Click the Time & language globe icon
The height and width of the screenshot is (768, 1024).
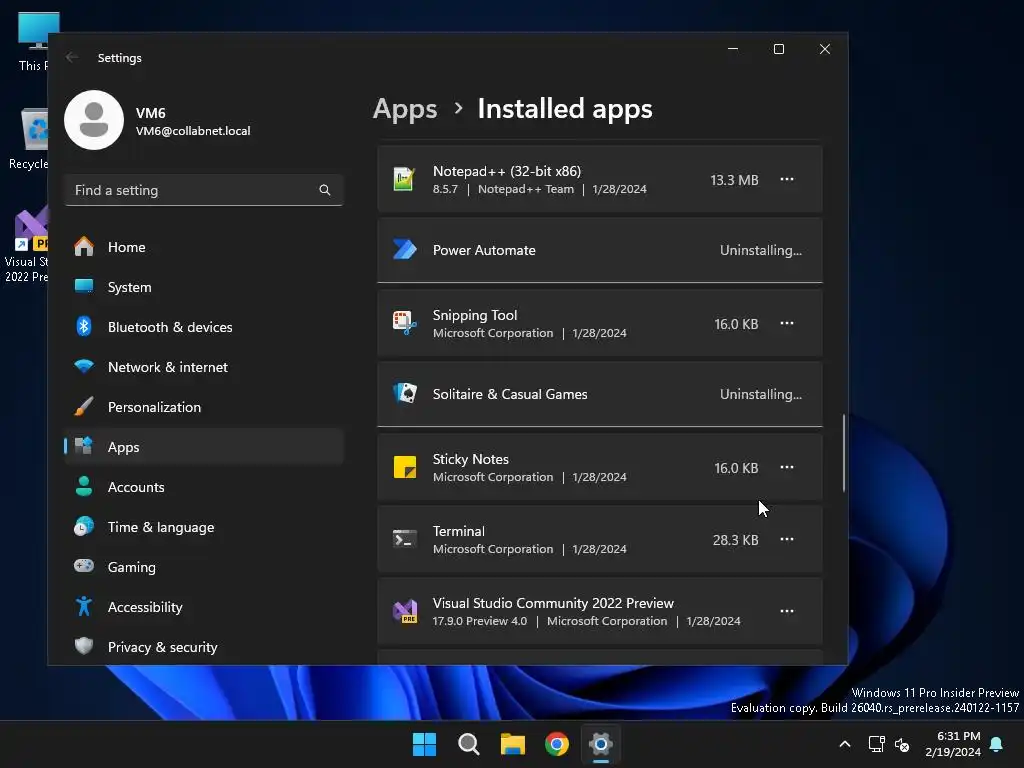pyautogui.click(x=84, y=526)
